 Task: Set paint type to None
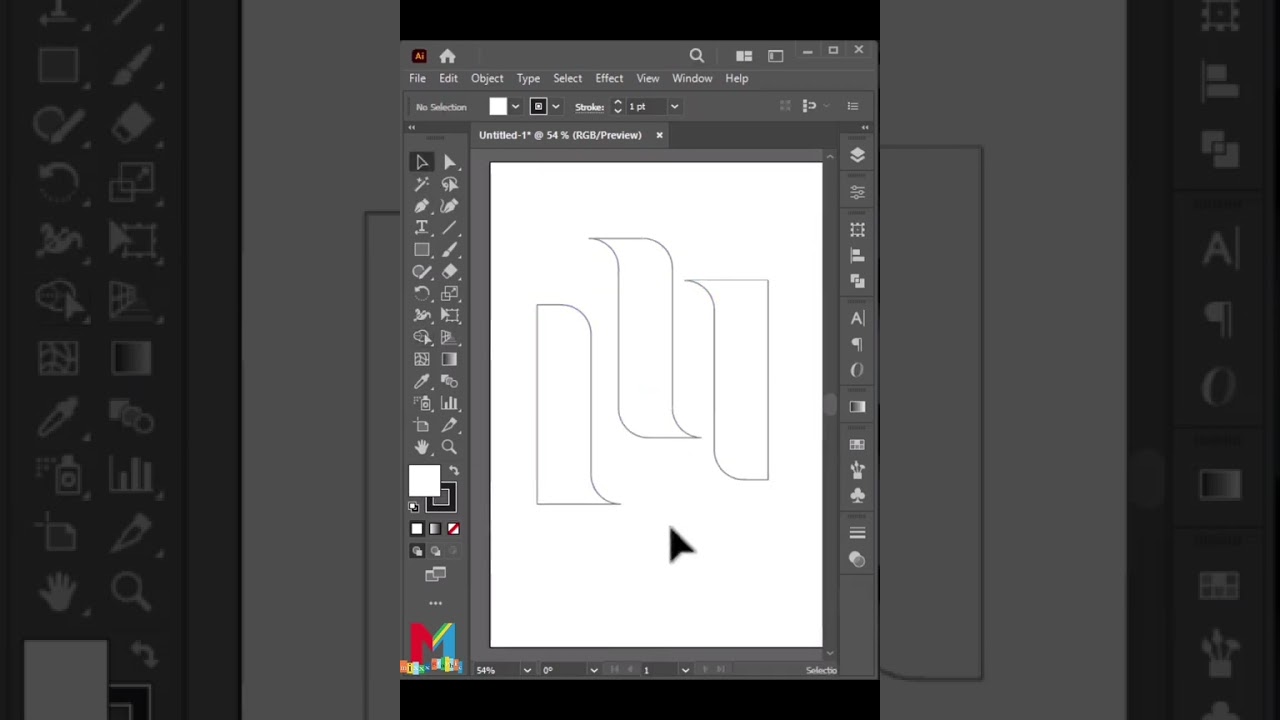tap(453, 529)
